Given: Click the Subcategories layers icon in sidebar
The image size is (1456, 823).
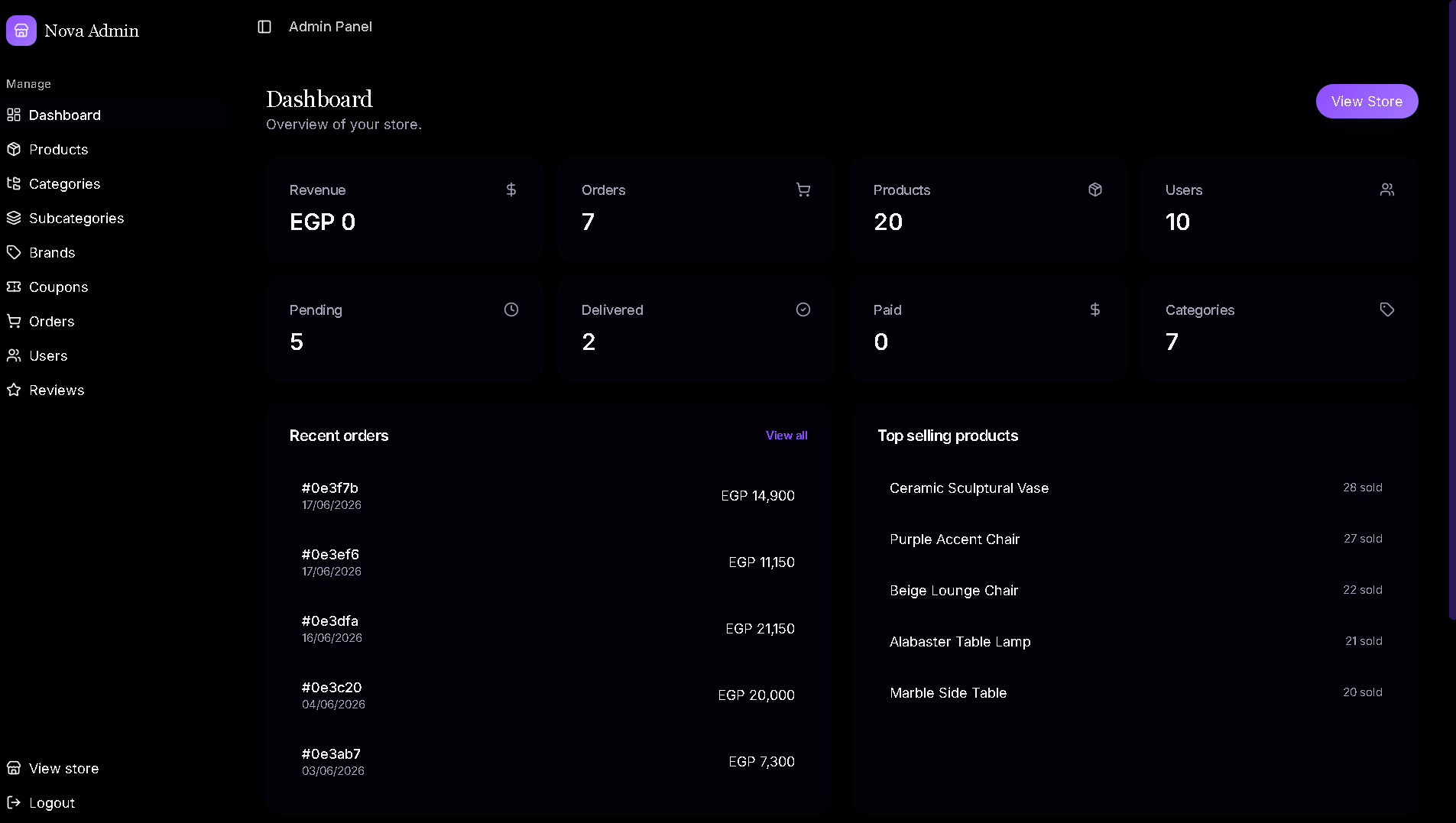Looking at the screenshot, I should (x=14, y=218).
